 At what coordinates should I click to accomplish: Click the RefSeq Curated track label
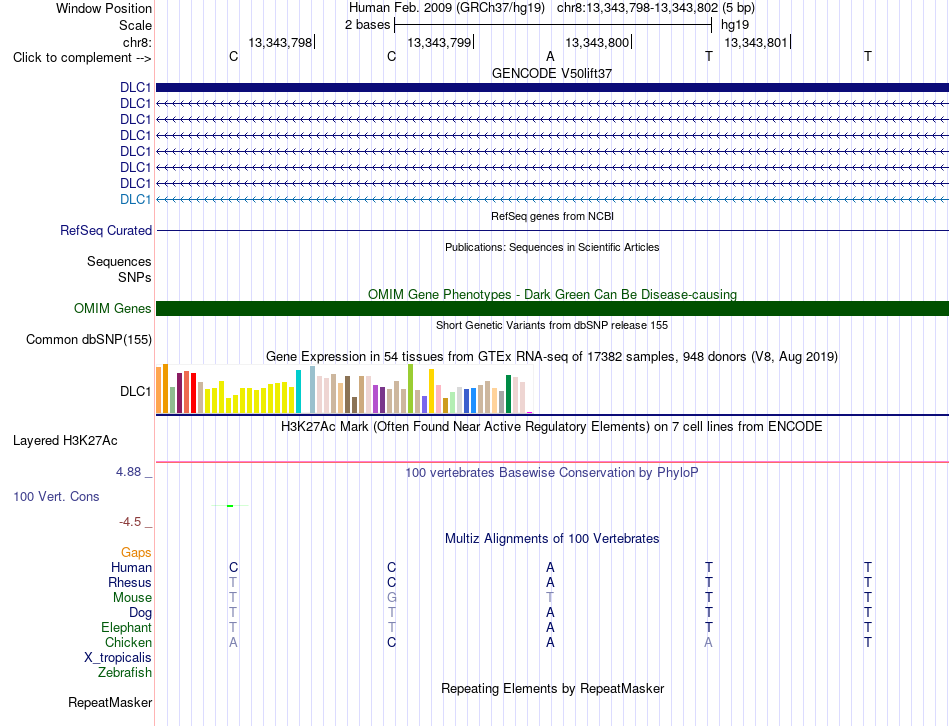[105, 231]
